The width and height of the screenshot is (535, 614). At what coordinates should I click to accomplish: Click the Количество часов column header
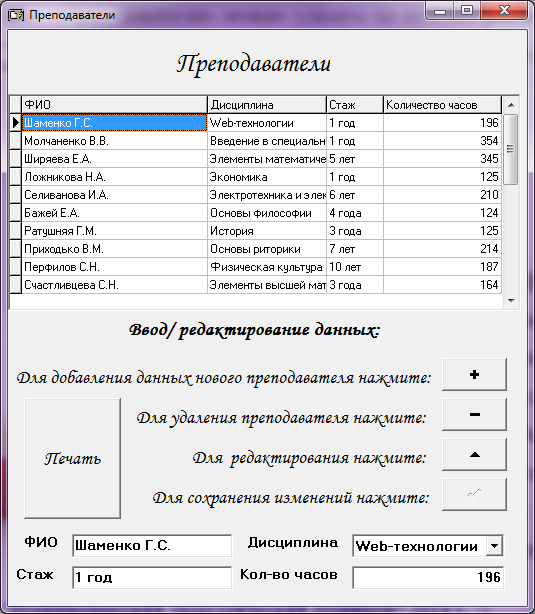442,105
